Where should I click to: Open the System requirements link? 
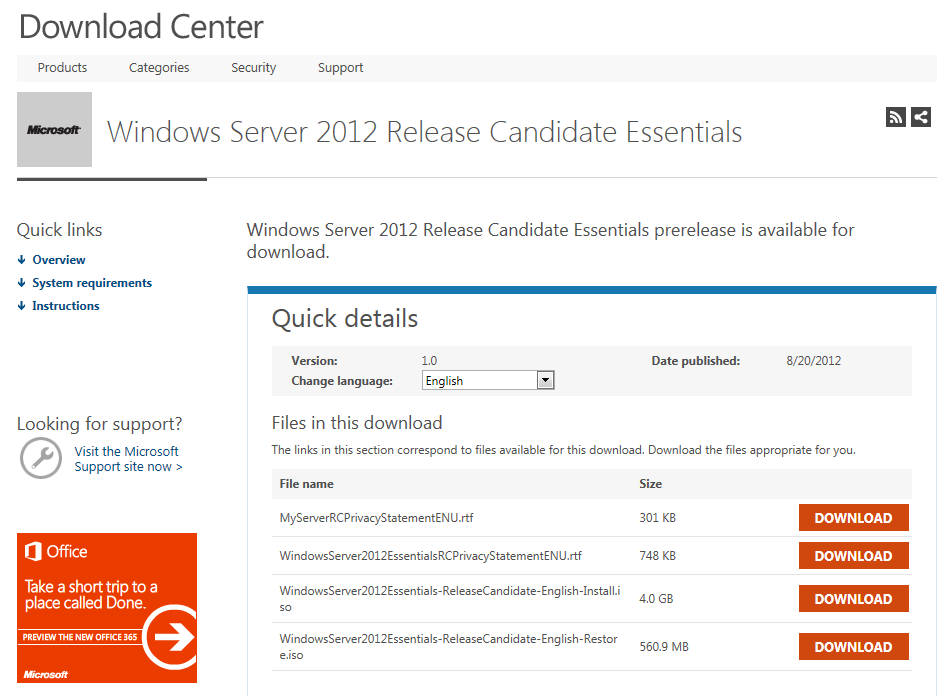92,282
